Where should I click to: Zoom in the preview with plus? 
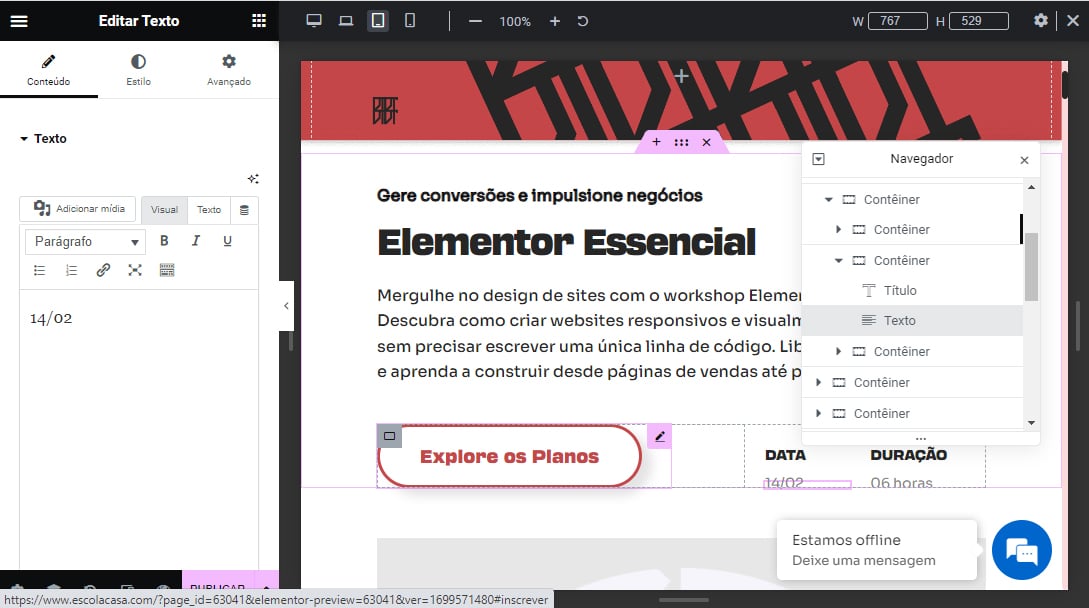[x=555, y=22]
